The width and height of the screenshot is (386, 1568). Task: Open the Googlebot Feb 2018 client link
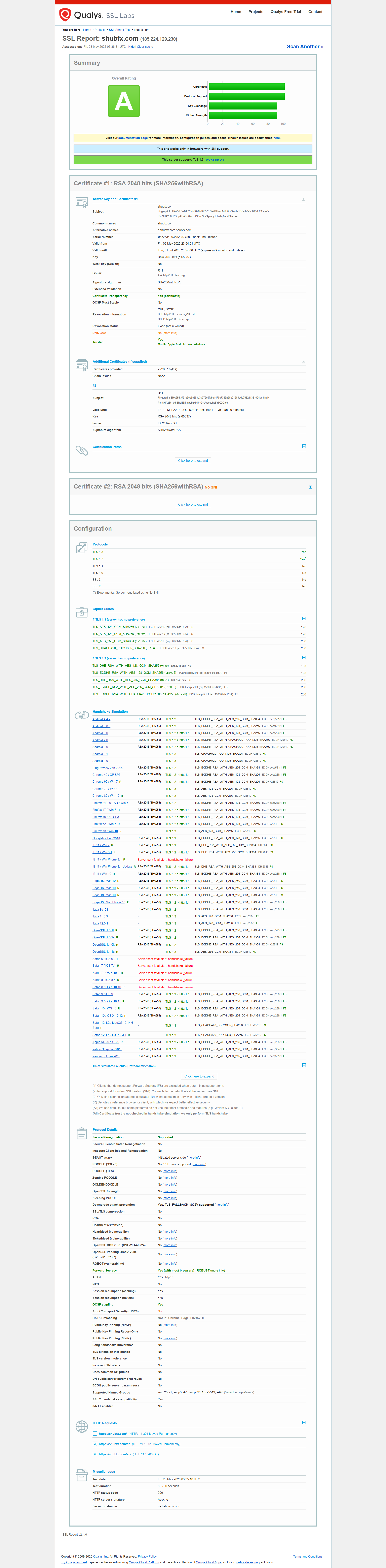(x=106, y=838)
